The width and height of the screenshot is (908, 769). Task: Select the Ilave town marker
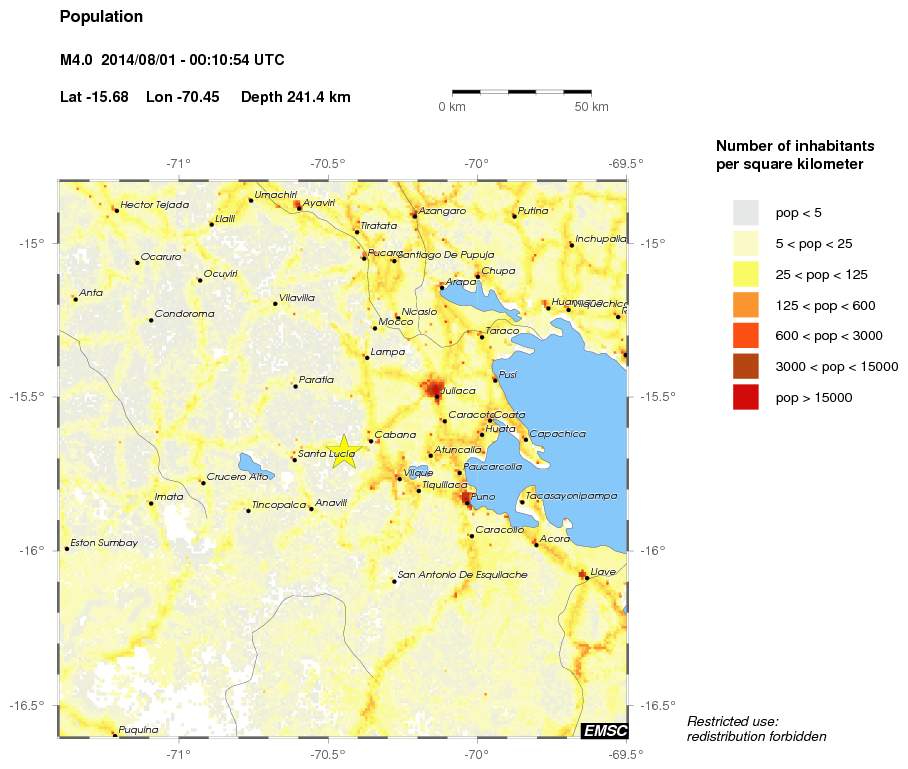pos(587,578)
